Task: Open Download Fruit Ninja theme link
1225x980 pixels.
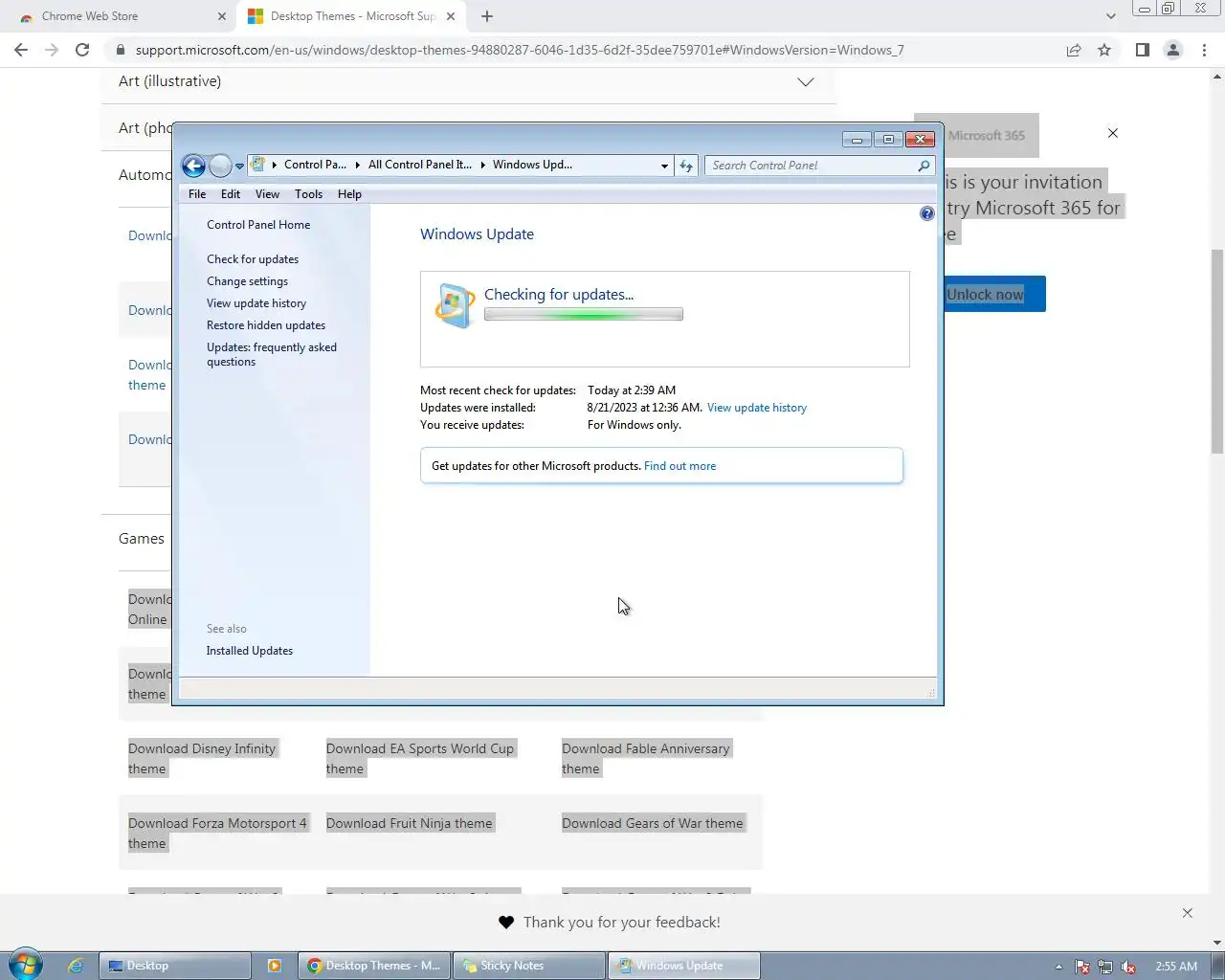Action: (x=409, y=823)
